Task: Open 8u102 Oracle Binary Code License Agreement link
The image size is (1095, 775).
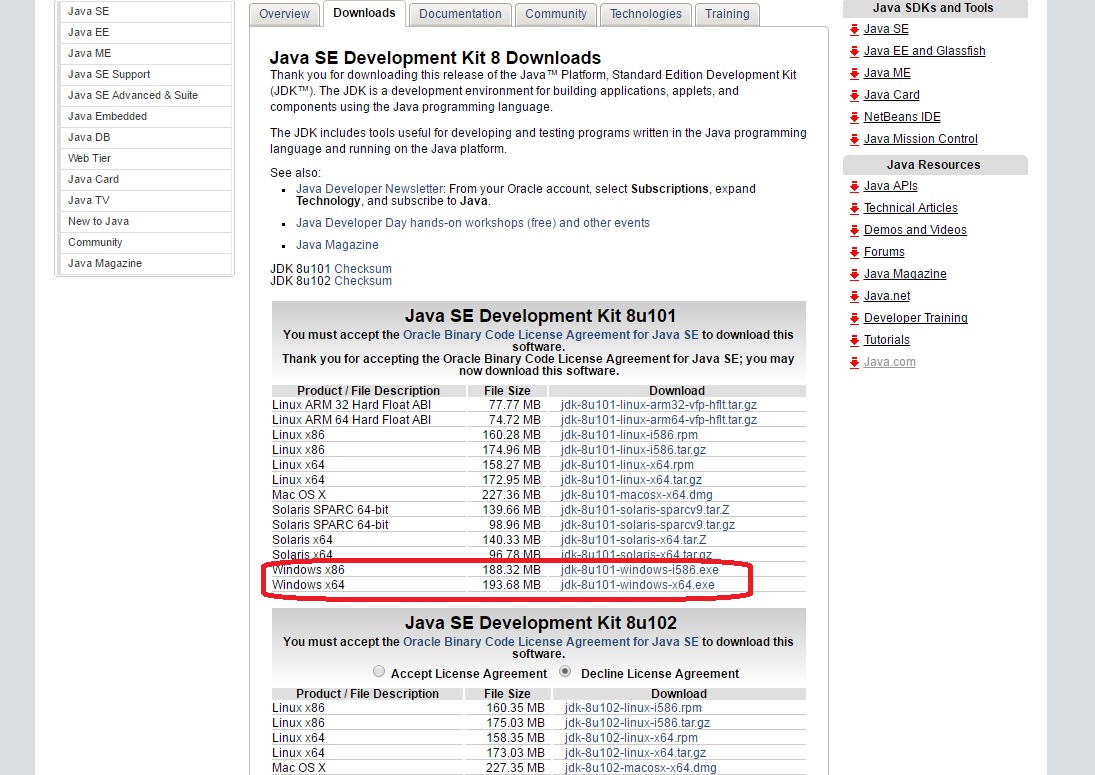Action: [x=551, y=642]
